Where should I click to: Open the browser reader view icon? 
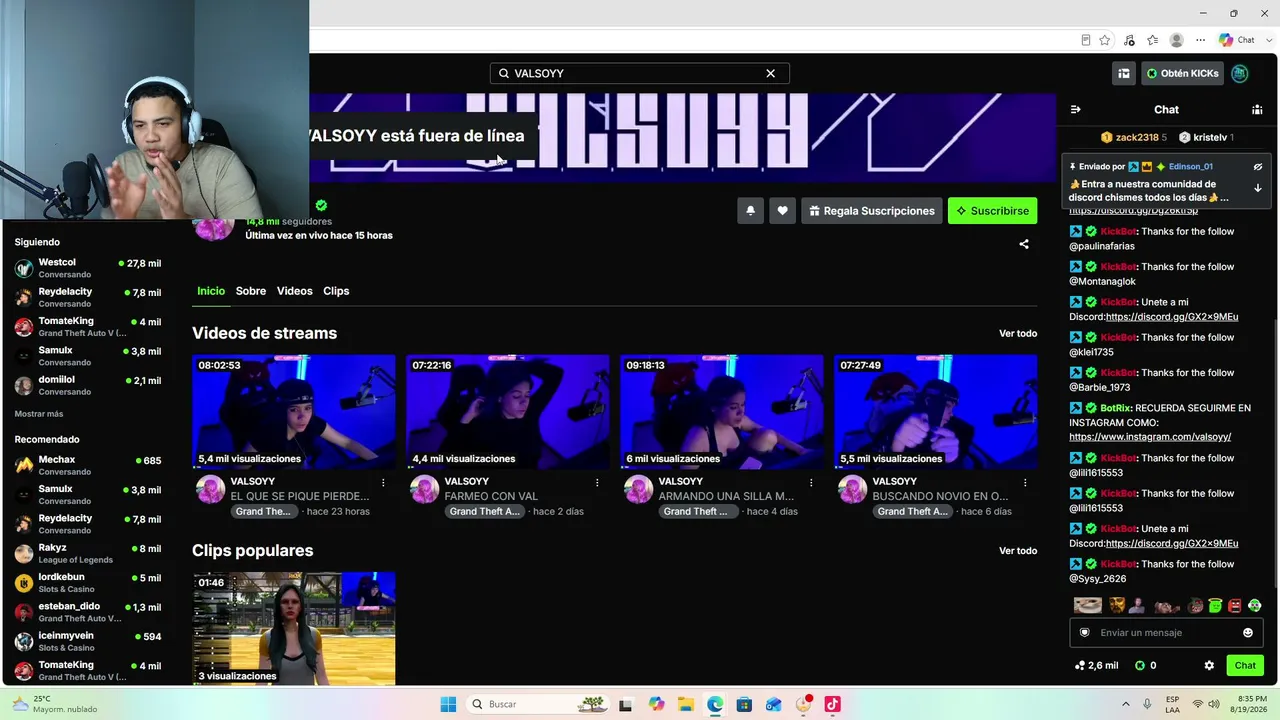tap(1086, 40)
